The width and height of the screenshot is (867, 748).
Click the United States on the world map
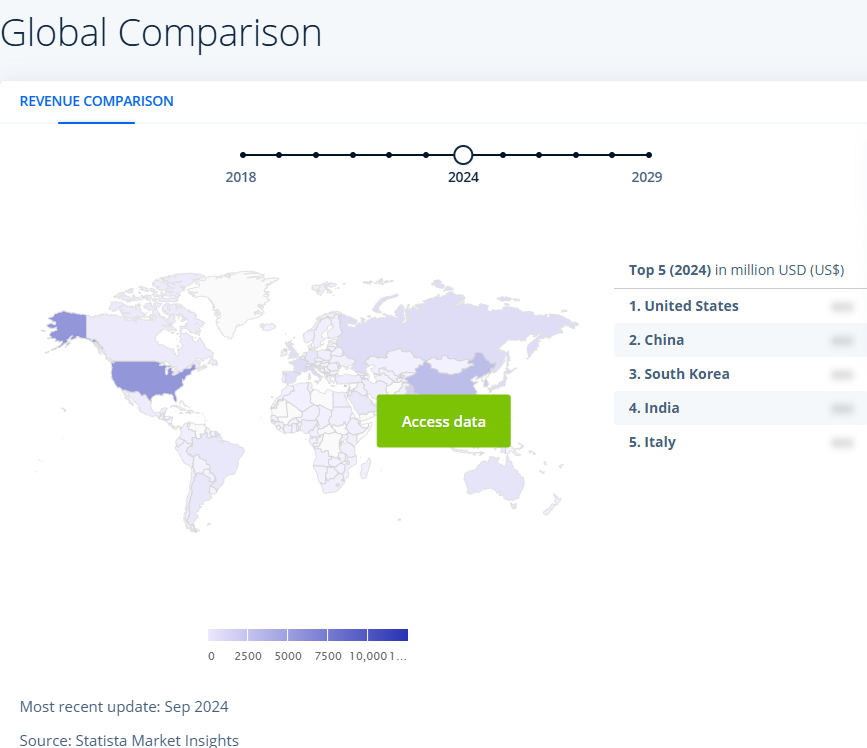point(147,378)
